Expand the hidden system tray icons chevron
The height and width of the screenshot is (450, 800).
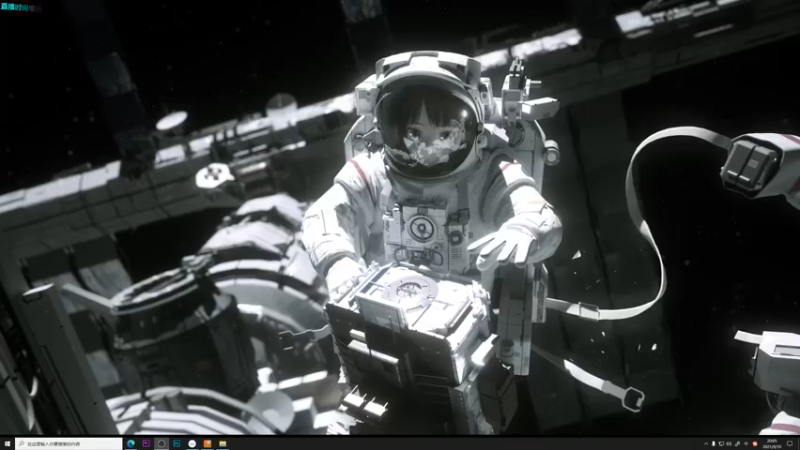tap(706, 444)
